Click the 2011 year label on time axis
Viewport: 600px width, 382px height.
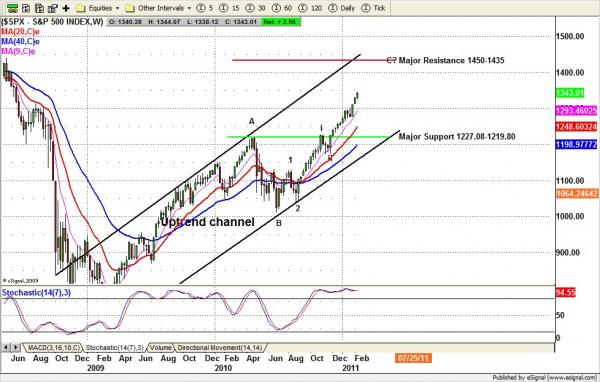tap(351, 368)
